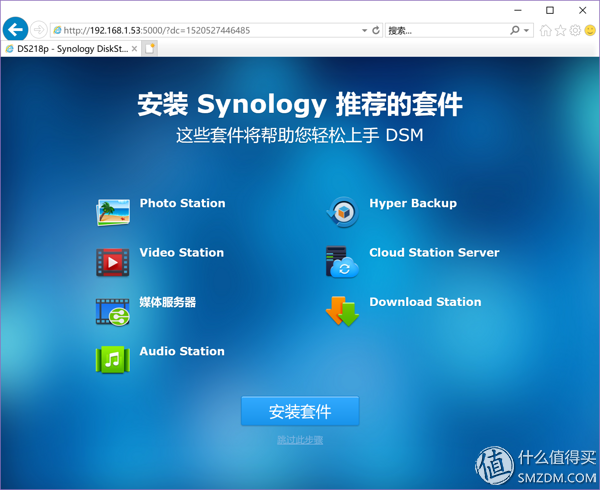600x490 pixels.
Task: Click the Internet Explorer page icon in the address bar
Action: coord(57,30)
